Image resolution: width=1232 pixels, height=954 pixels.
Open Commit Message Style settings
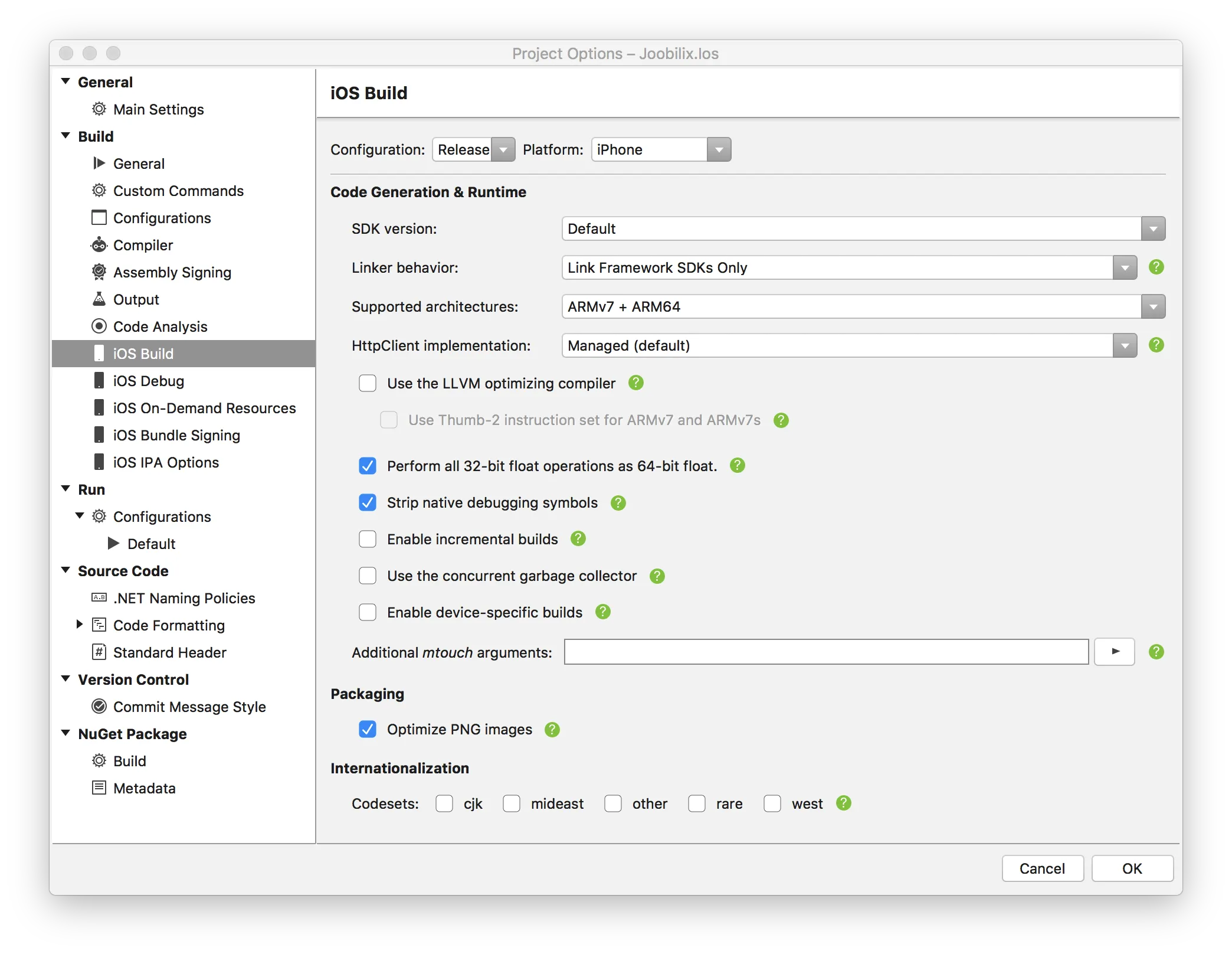click(189, 707)
